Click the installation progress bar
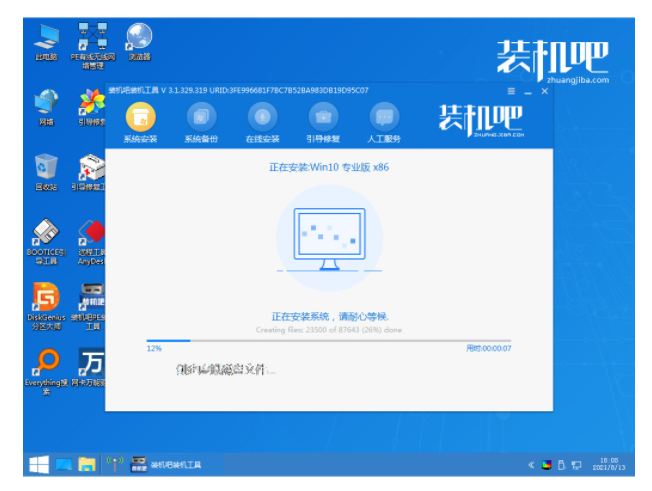 328,340
